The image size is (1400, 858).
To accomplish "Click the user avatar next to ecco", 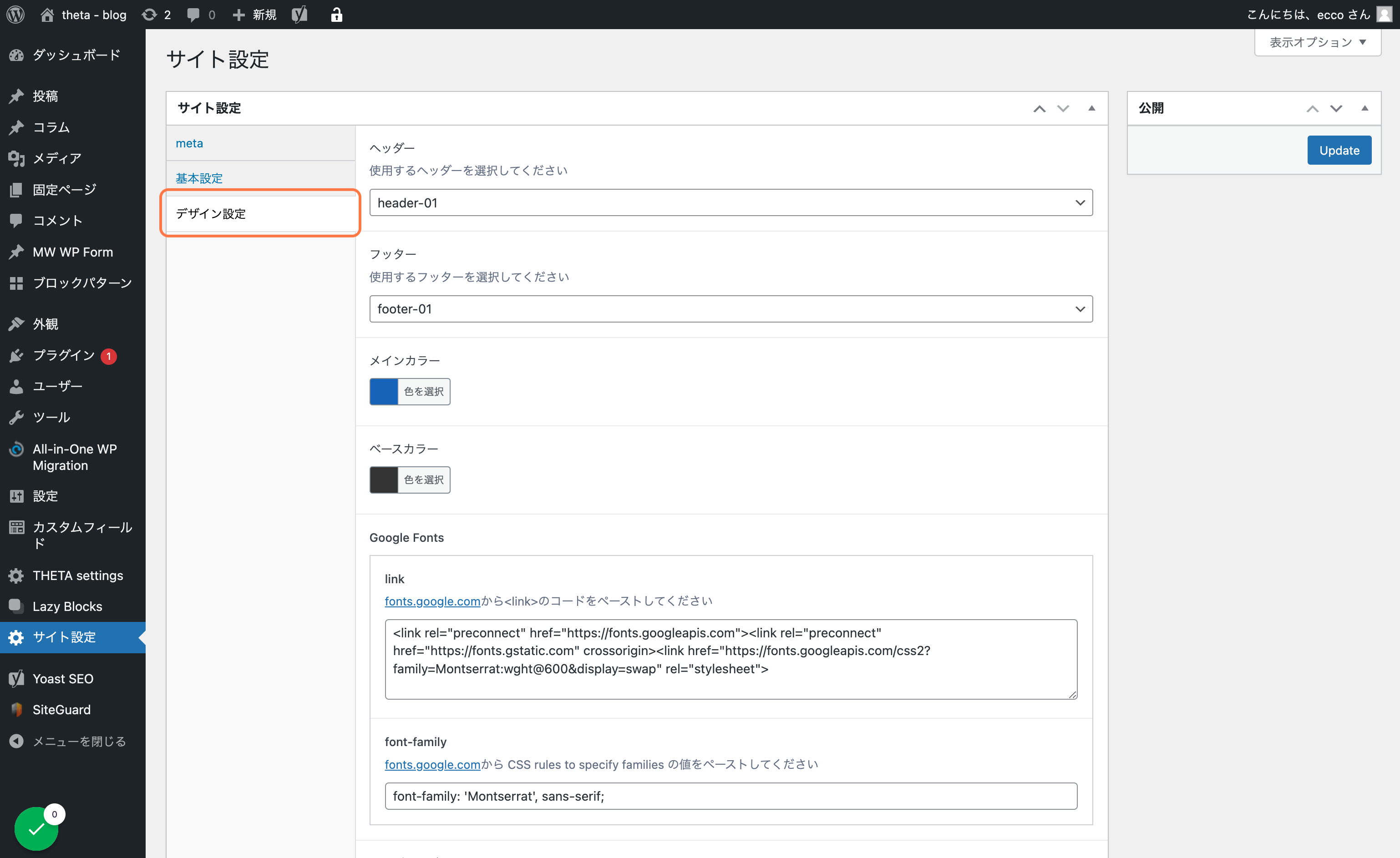I will 1384,15.
